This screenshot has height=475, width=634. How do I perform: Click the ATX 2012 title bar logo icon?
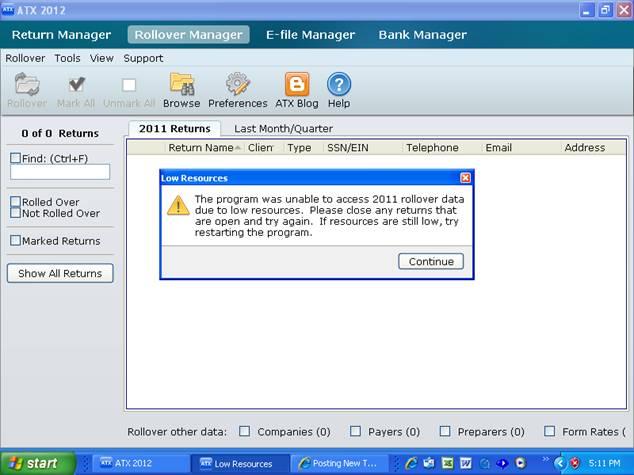tap(8, 10)
